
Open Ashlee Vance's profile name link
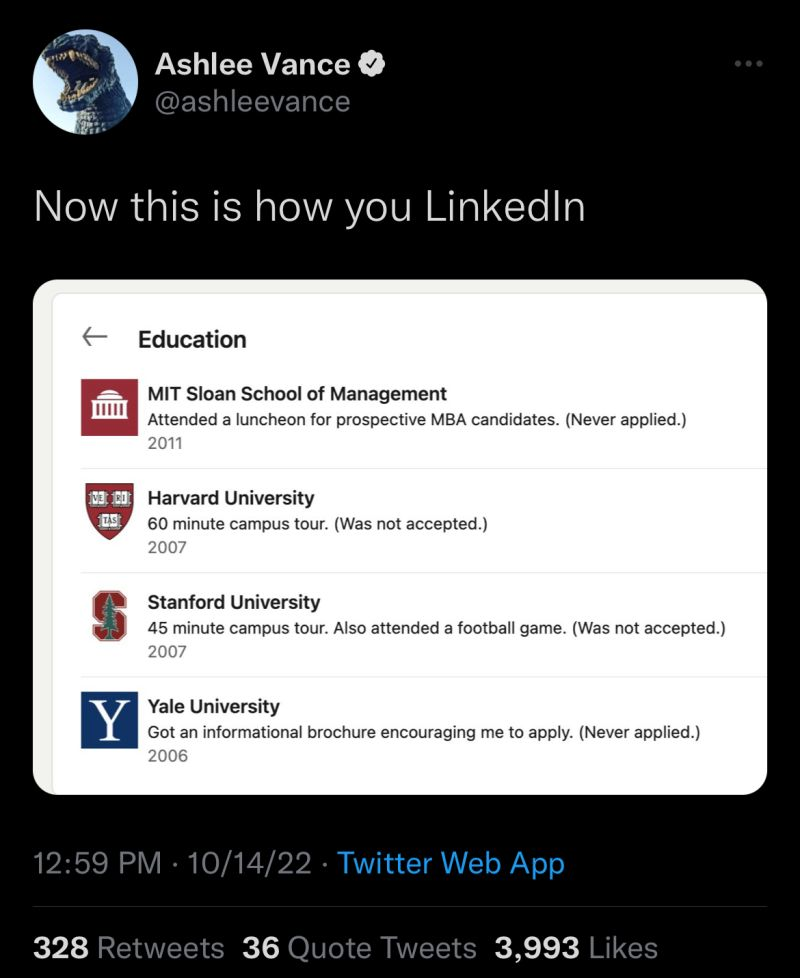click(x=252, y=65)
